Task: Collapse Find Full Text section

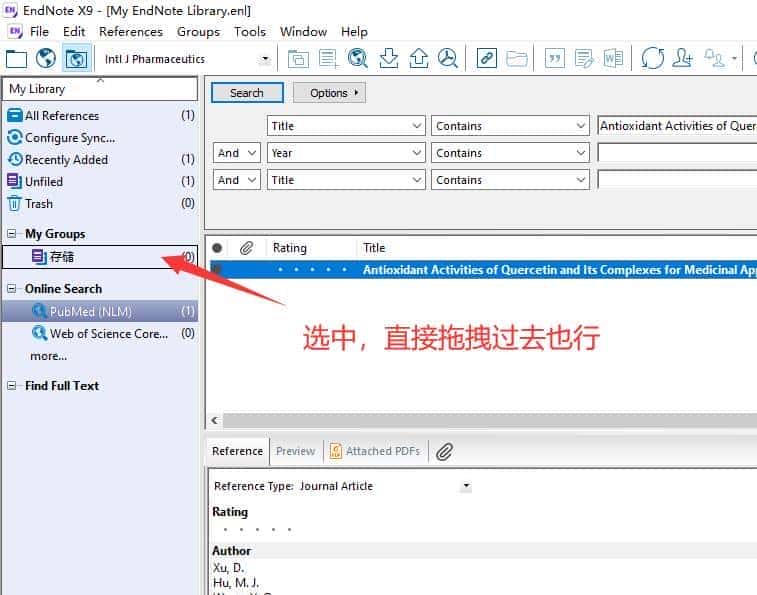Action: click(x=12, y=386)
